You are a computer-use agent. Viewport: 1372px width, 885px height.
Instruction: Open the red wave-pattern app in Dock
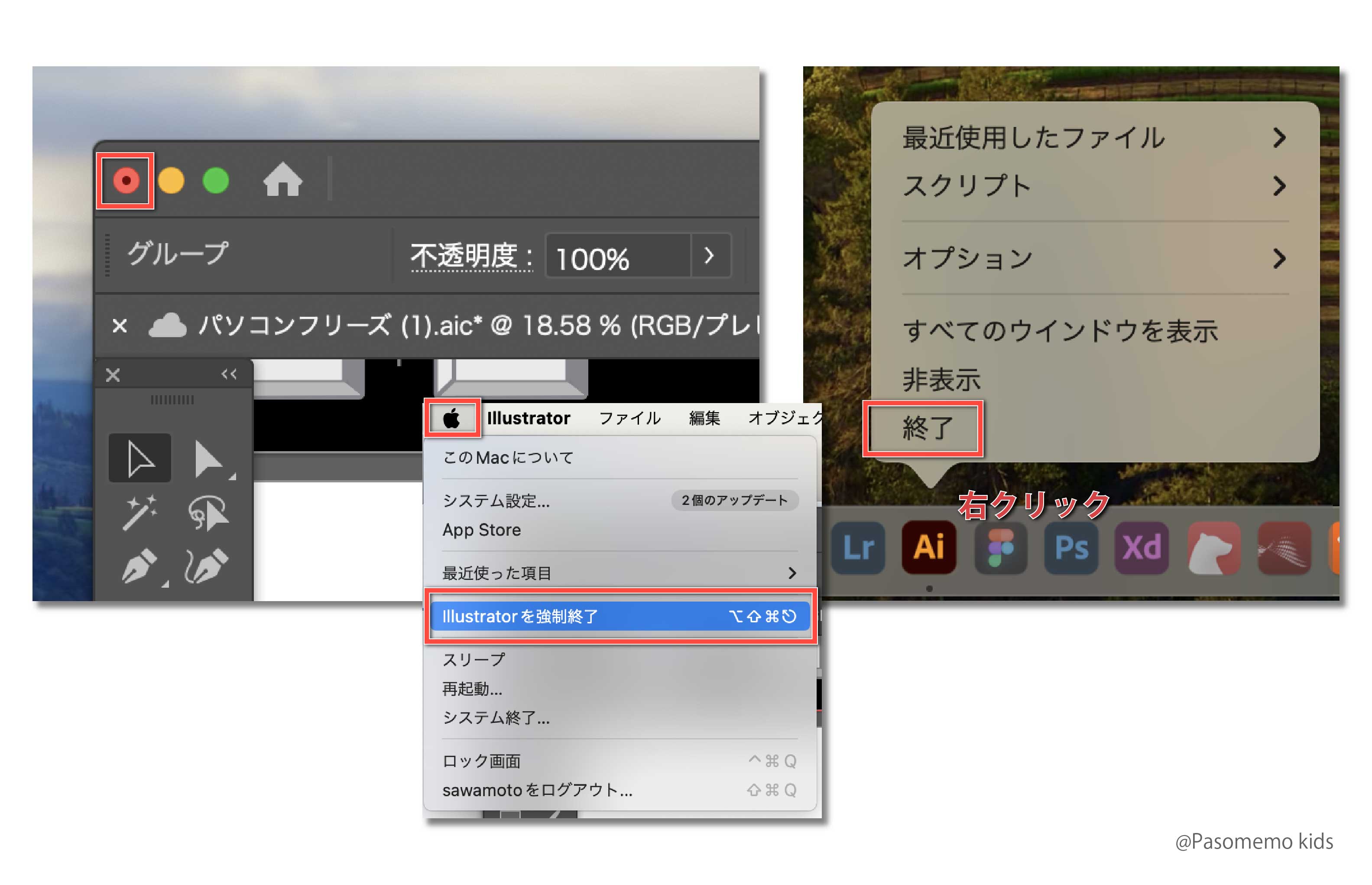click(1284, 547)
